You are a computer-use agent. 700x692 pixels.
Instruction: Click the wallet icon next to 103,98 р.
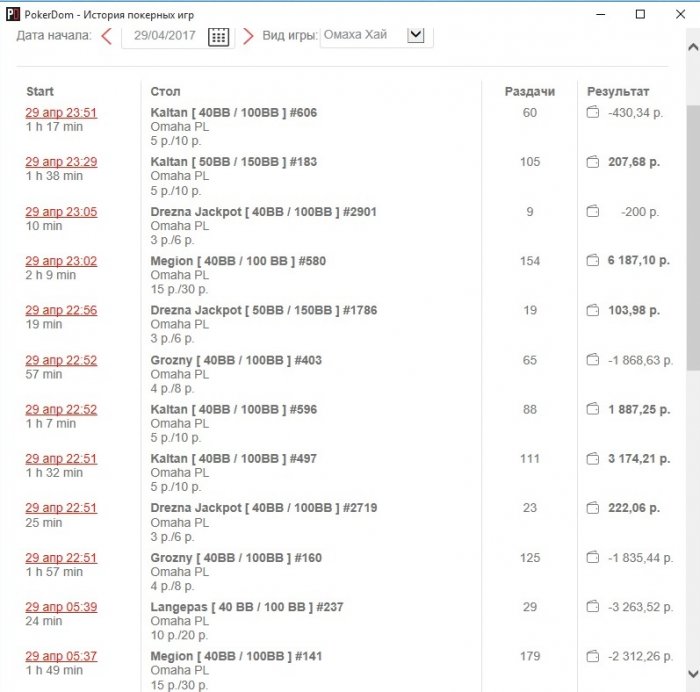click(592, 309)
